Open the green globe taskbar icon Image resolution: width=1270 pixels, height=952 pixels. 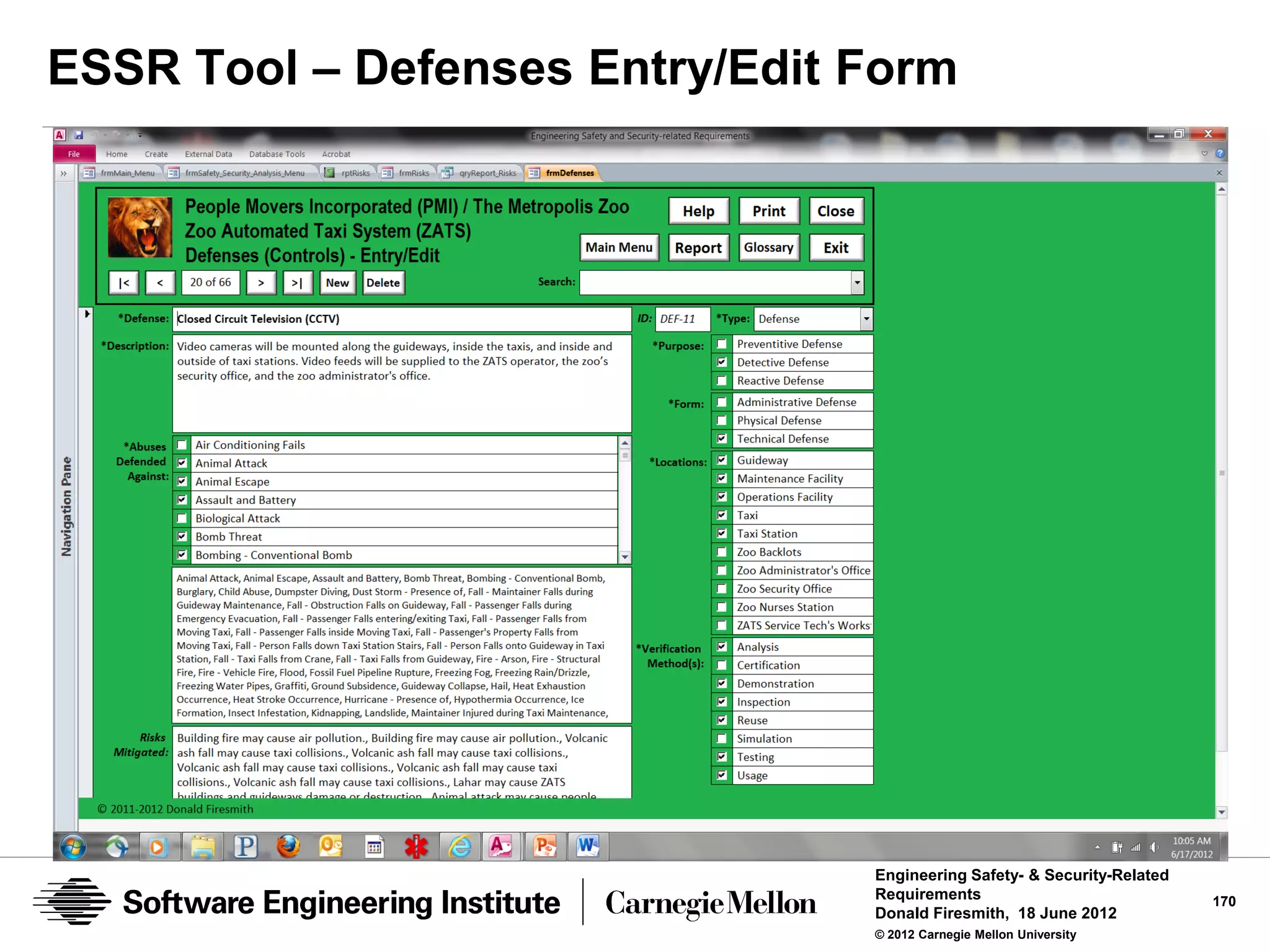point(117,847)
